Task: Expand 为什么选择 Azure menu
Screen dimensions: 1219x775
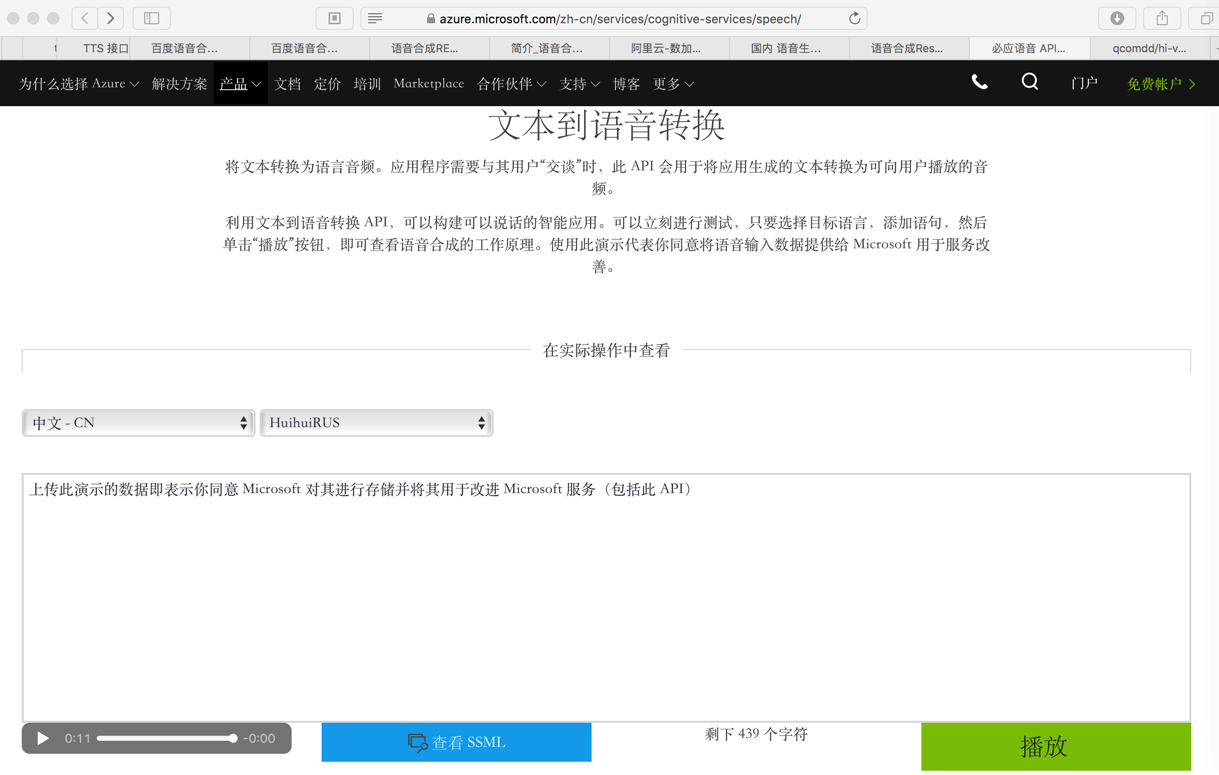Action: (x=79, y=84)
